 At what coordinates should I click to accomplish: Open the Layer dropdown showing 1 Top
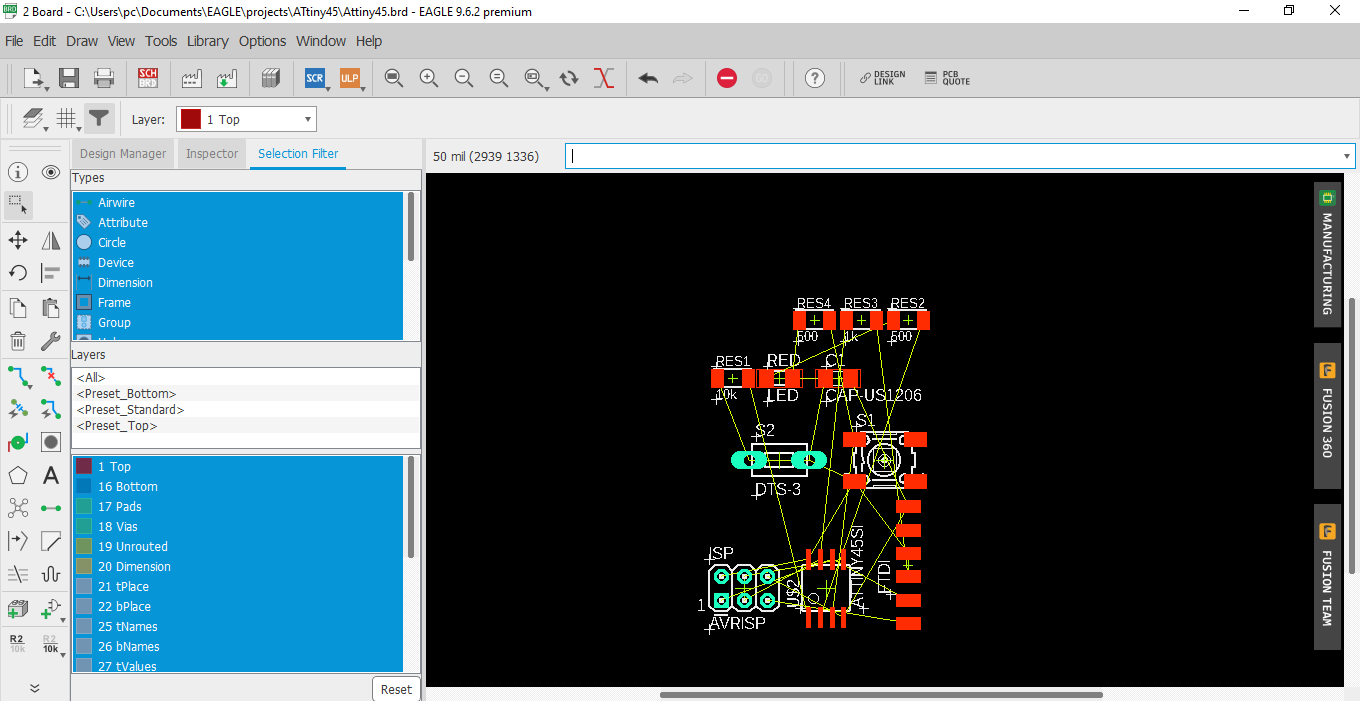pos(246,119)
